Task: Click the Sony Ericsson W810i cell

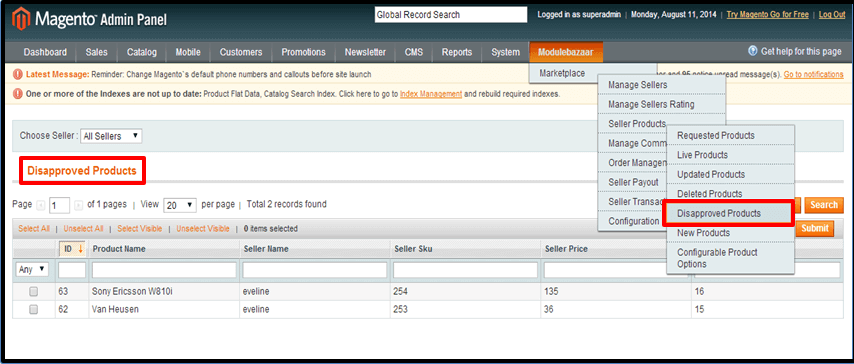Action: [132, 292]
